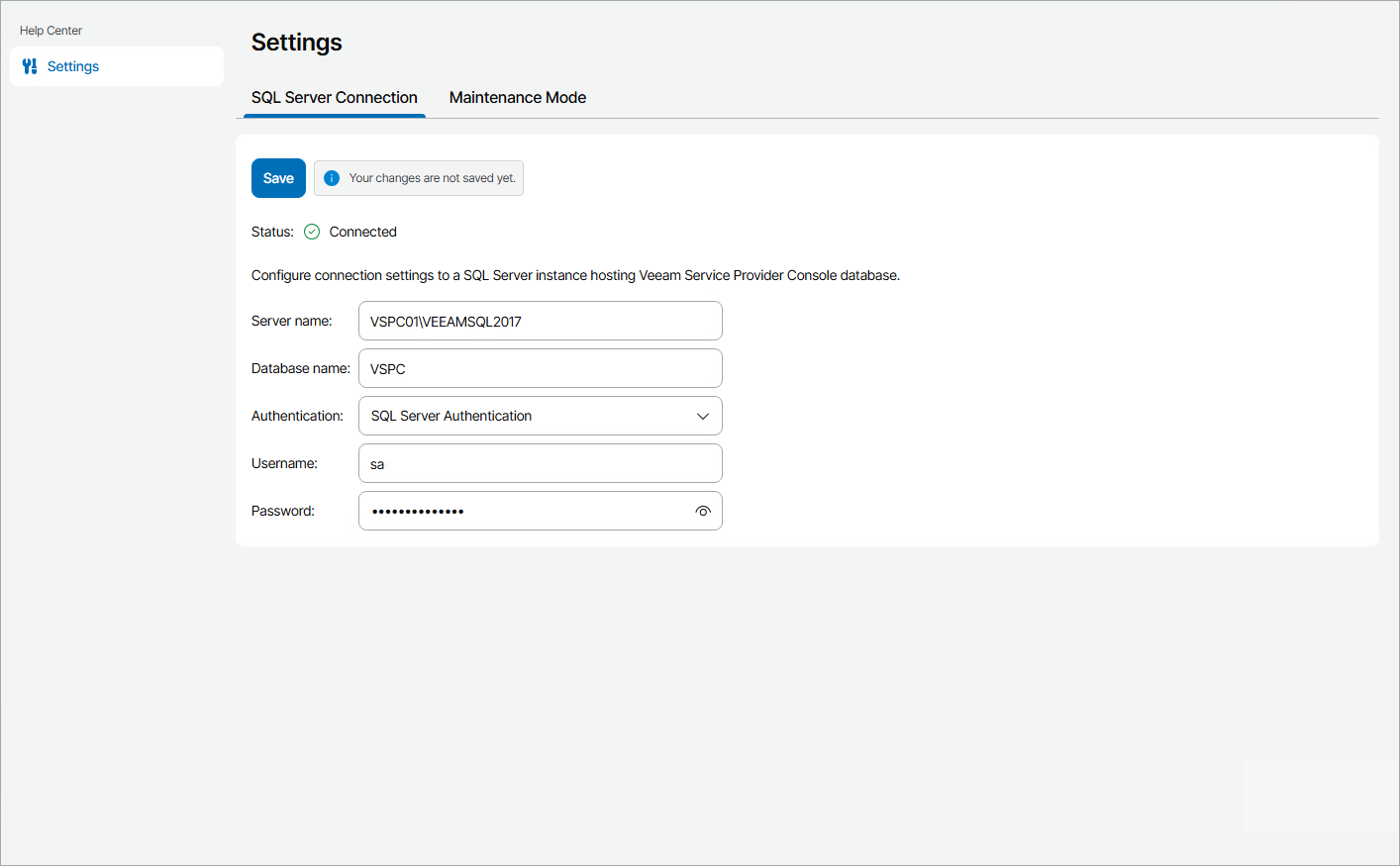Click the Connected status text
Viewport: 1400px width, 866px height.
coord(362,232)
